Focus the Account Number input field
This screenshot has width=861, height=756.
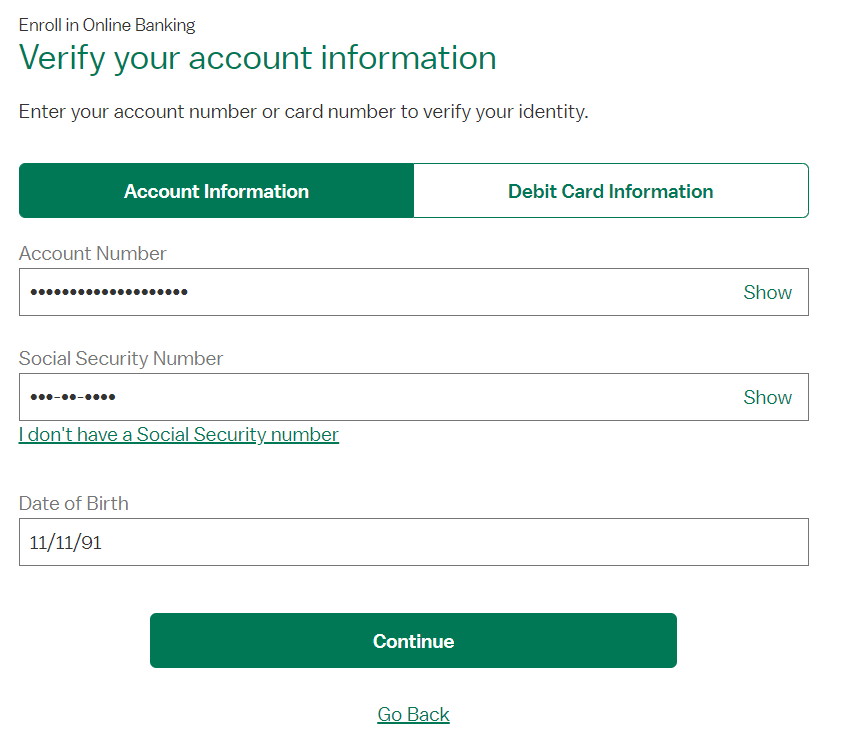click(x=413, y=292)
